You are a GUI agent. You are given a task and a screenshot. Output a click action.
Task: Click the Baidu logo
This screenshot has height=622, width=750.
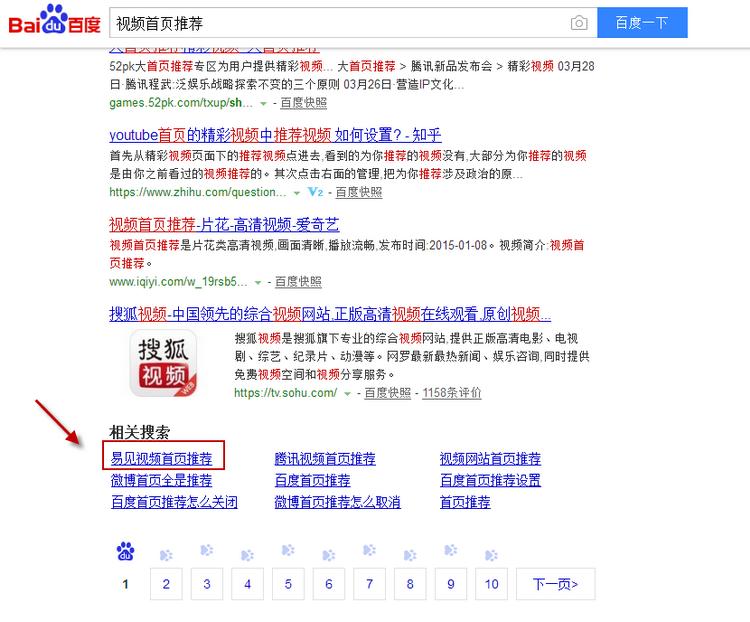(54, 20)
